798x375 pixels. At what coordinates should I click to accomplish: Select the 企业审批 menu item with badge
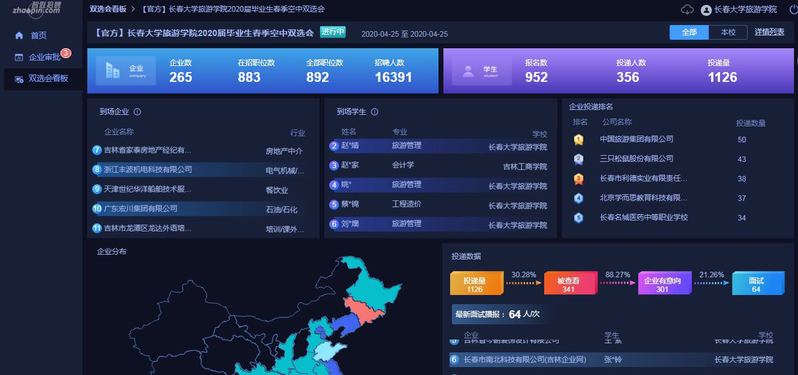tap(44, 57)
